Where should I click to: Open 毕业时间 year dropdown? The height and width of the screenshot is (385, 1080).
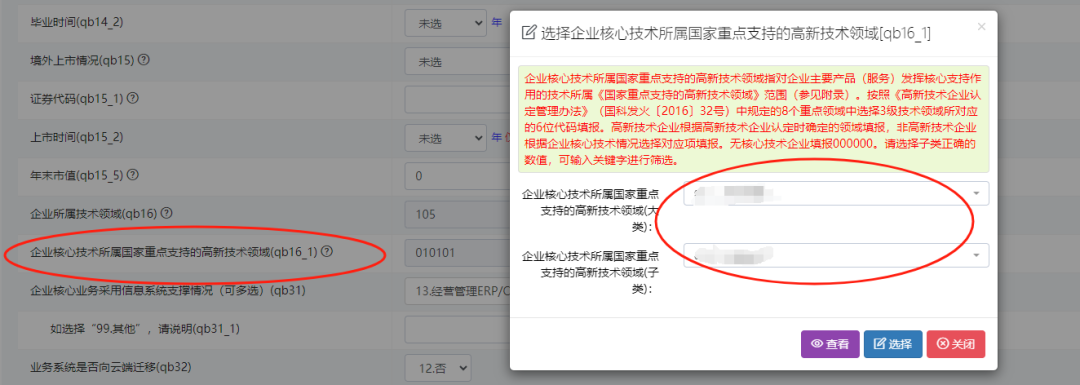point(445,23)
